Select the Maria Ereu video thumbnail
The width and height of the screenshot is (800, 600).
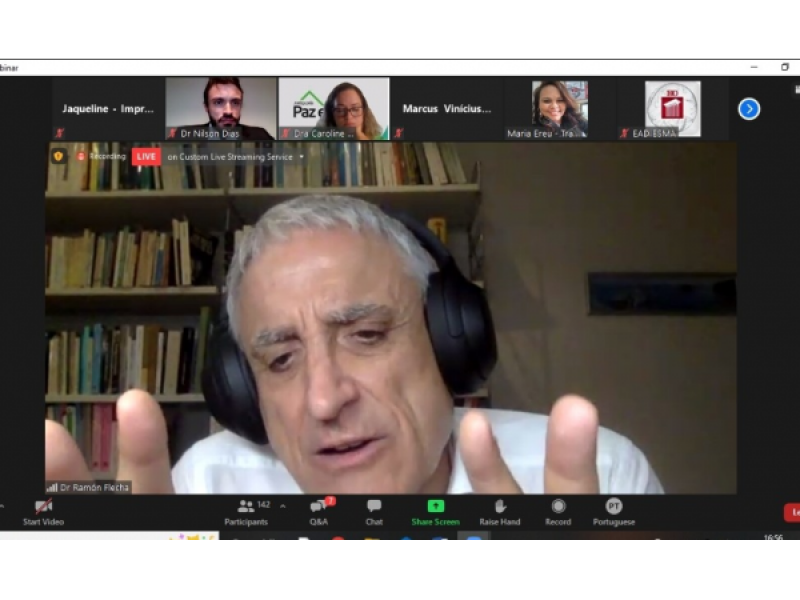(x=559, y=109)
